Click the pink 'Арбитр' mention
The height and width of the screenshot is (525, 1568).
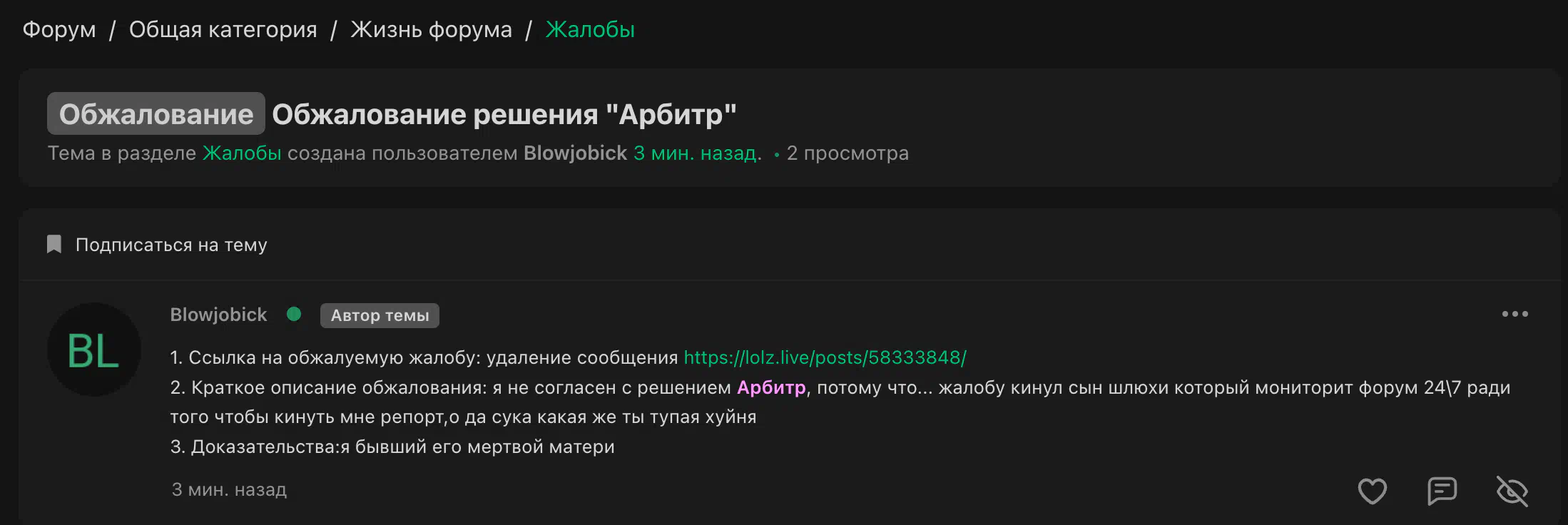pyautogui.click(x=771, y=387)
